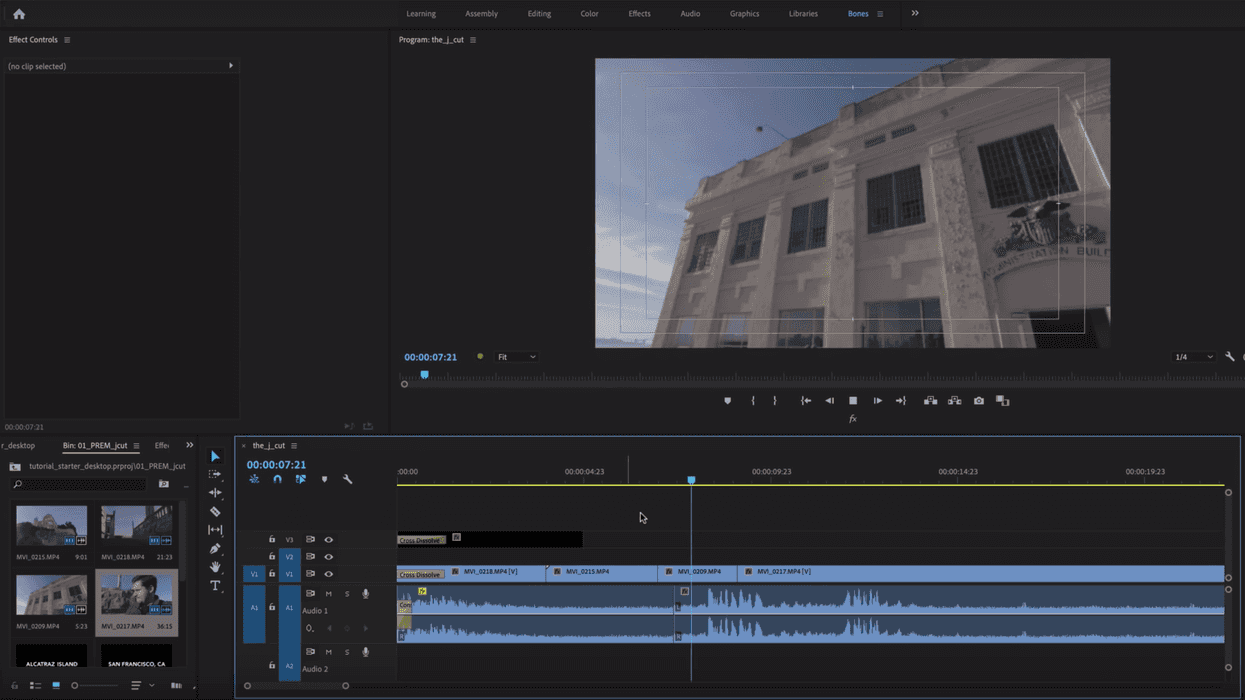
Task: Toggle Linked Selection in timeline
Action: pyautogui.click(x=300, y=479)
